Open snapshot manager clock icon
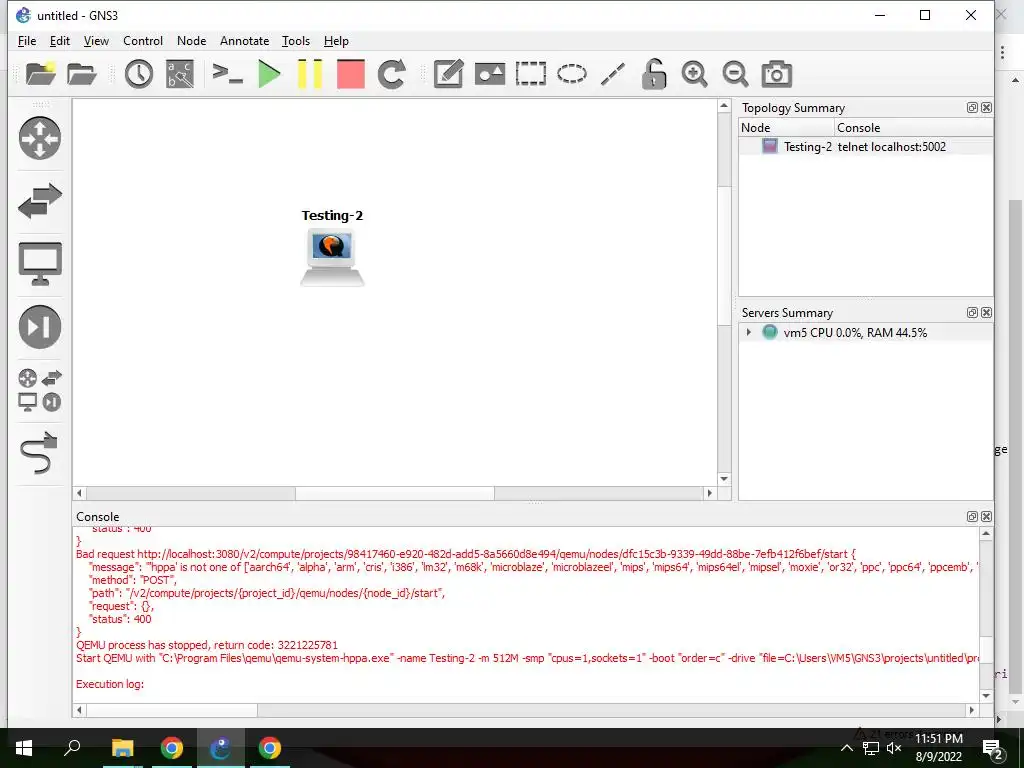1024x768 pixels. (x=138, y=74)
